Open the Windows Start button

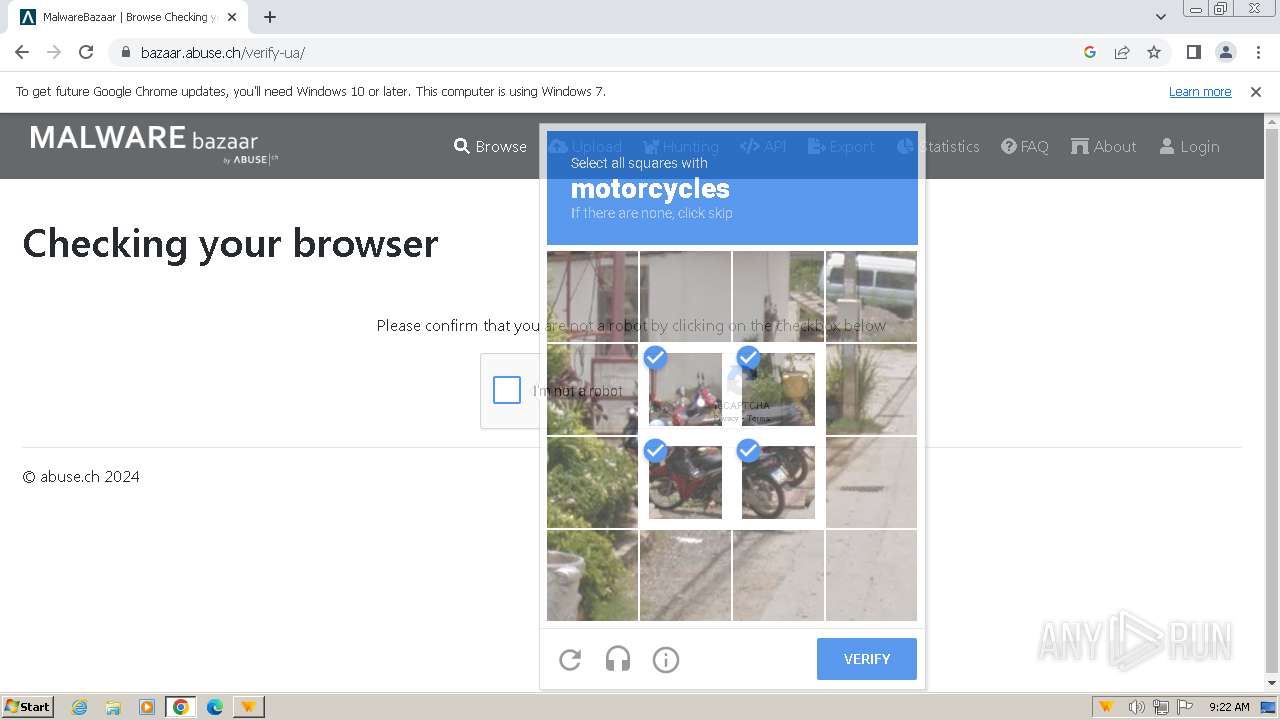pos(28,706)
